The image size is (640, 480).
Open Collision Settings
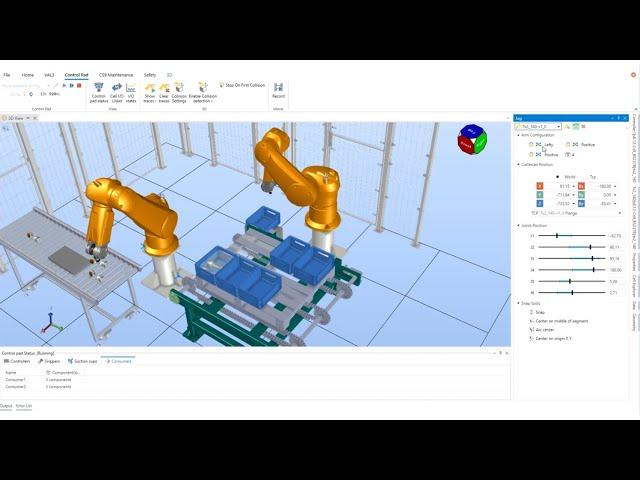(x=179, y=93)
